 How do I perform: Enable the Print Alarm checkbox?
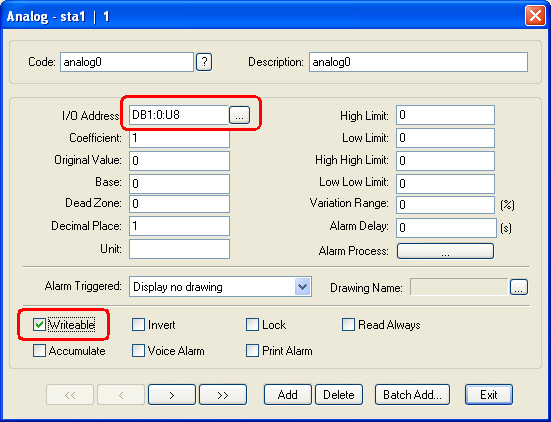click(252, 351)
